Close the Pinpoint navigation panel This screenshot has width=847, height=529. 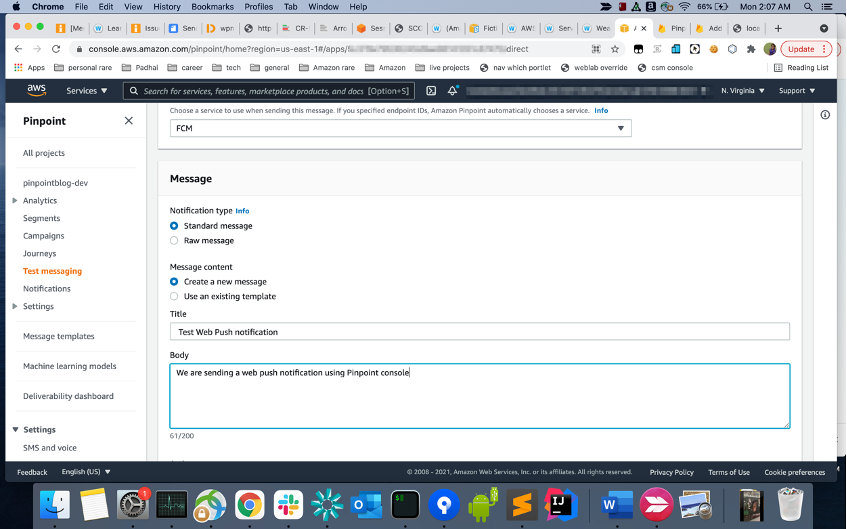(129, 120)
